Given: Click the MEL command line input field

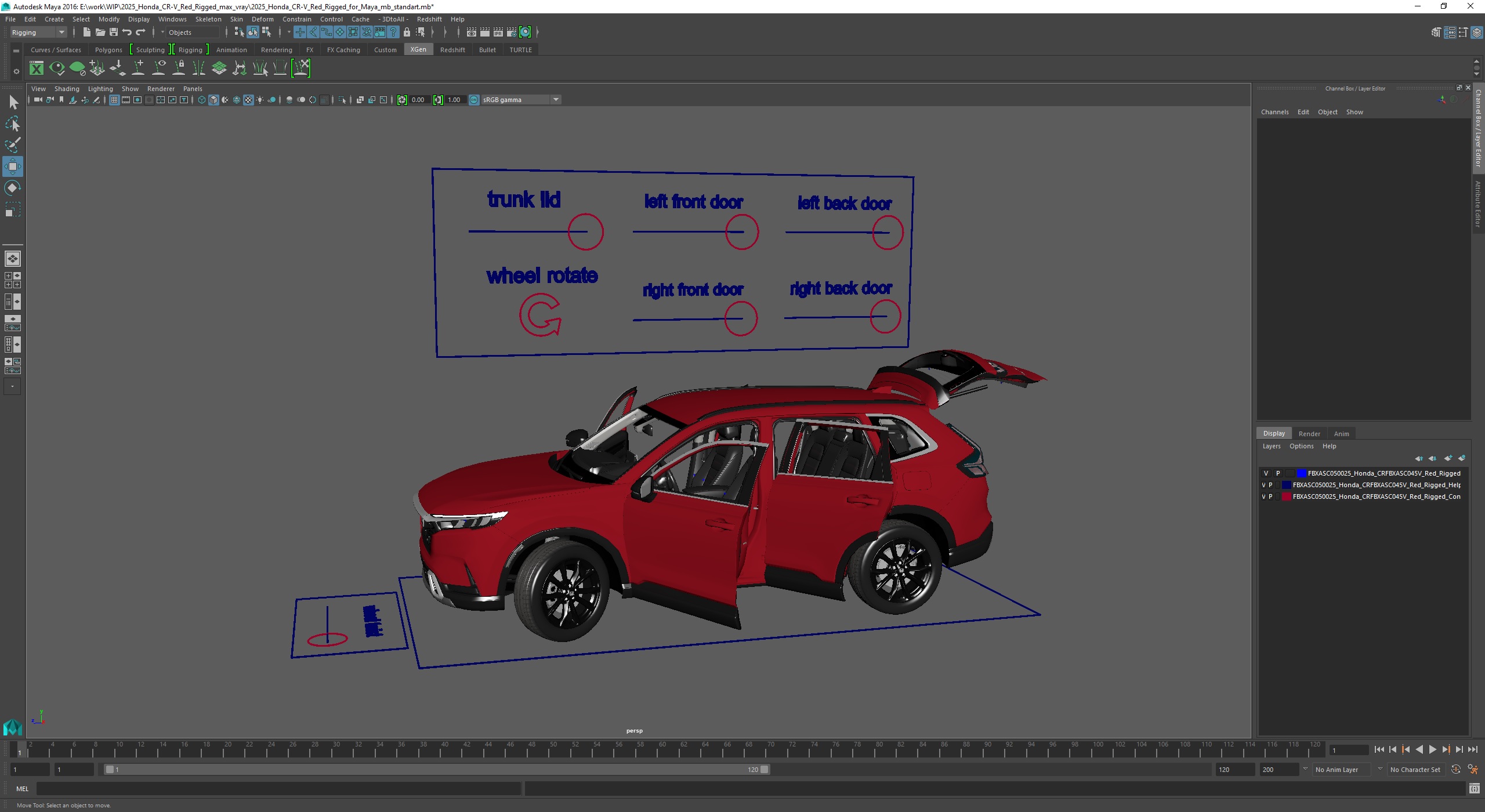Looking at the screenshot, I should (x=278, y=789).
